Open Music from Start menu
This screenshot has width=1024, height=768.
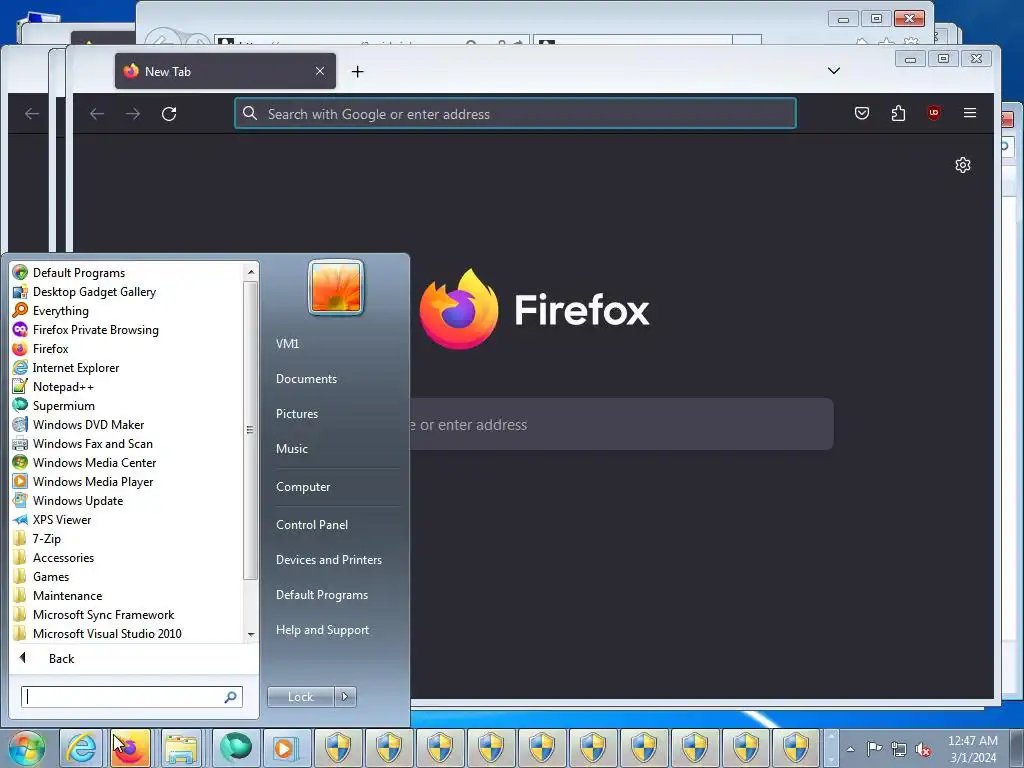(x=292, y=449)
